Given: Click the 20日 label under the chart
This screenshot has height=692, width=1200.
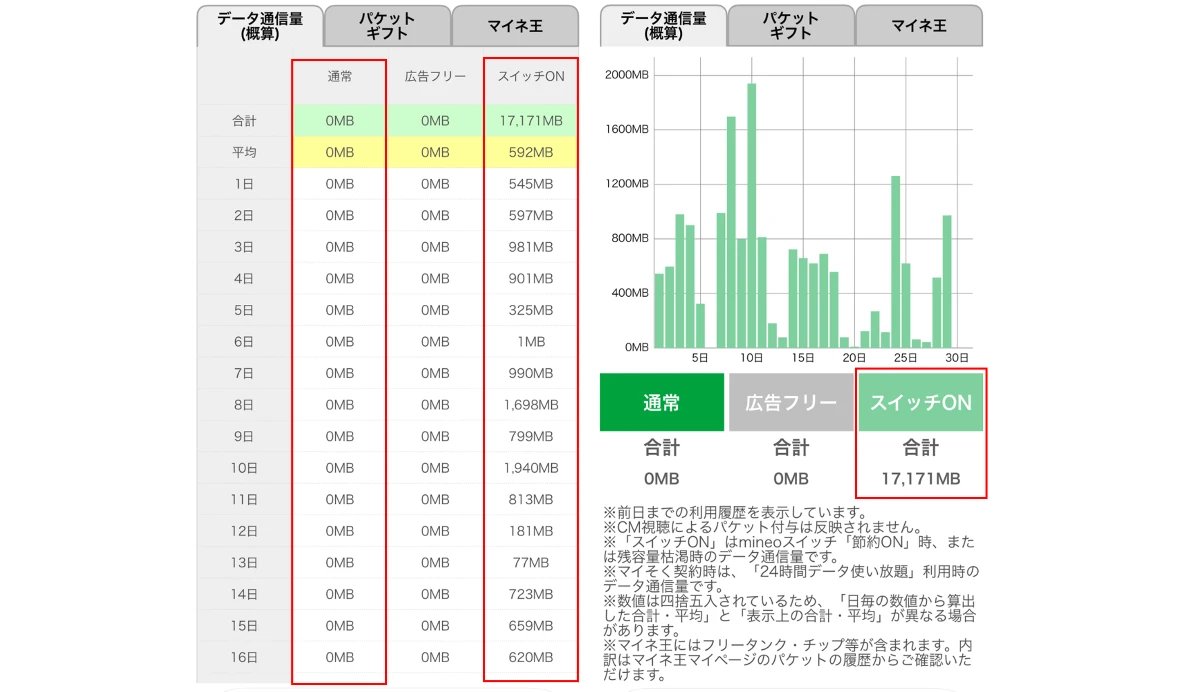Looking at the screenshot, I should (x=853, y=358).
